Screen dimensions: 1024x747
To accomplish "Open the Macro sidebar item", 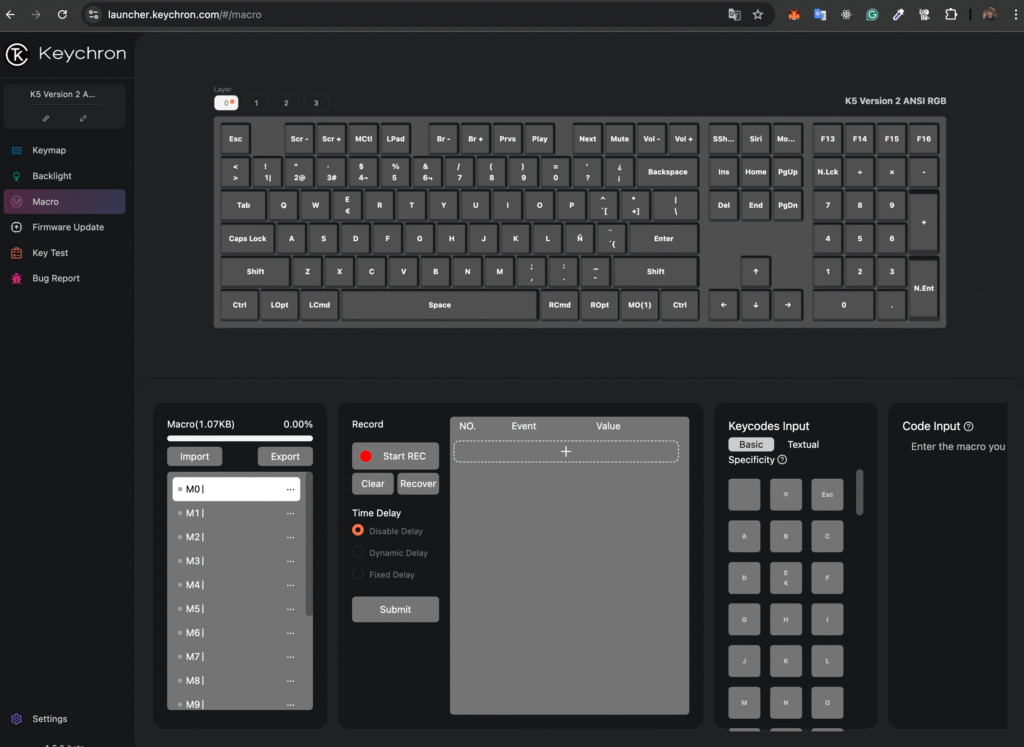I will (65, 202).
